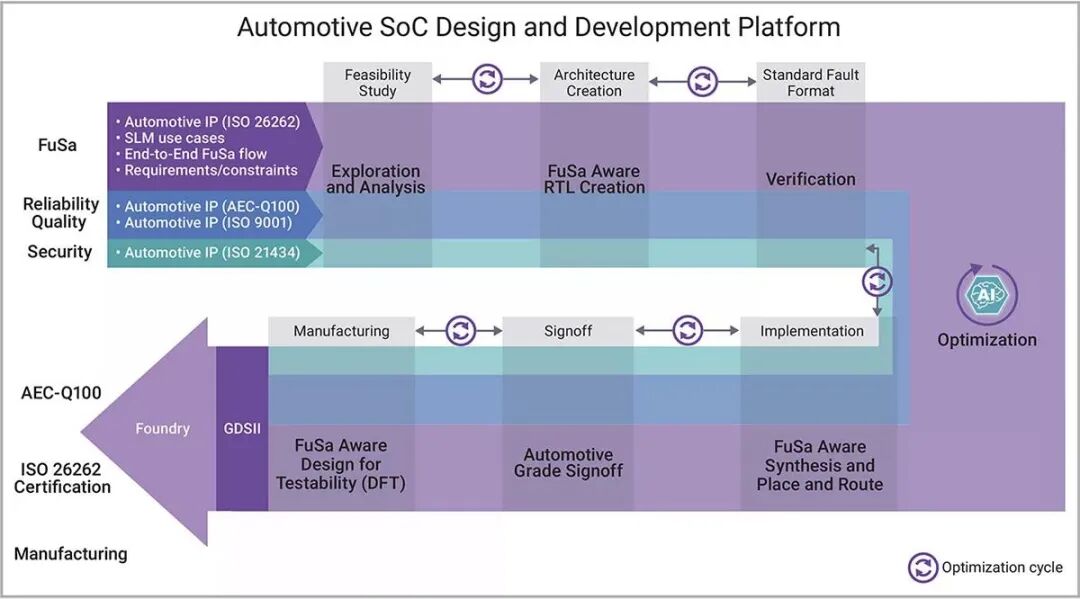Viewport: 1080px width, 599px height.
Task: Open the Manufacturing stage label
Action: pos(341,331)
